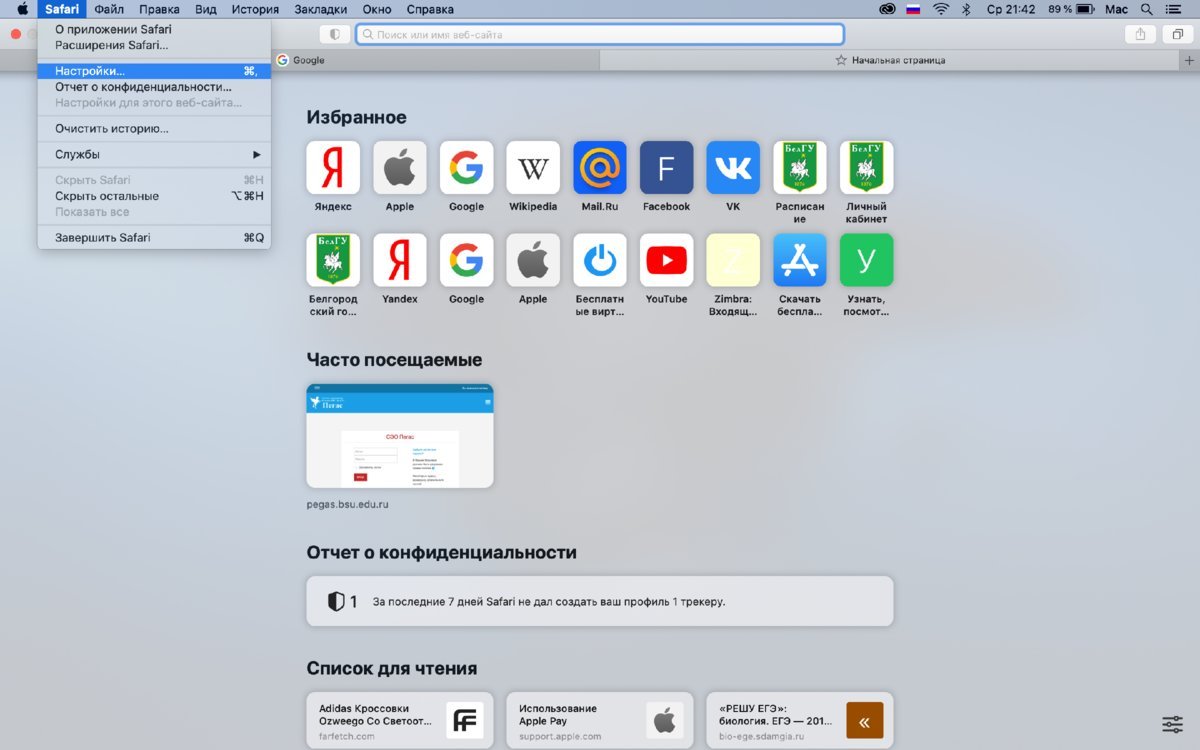Open the Личный кабинет favorite
Viewport: 1200px width, 750px height.
tap(866, 167)
